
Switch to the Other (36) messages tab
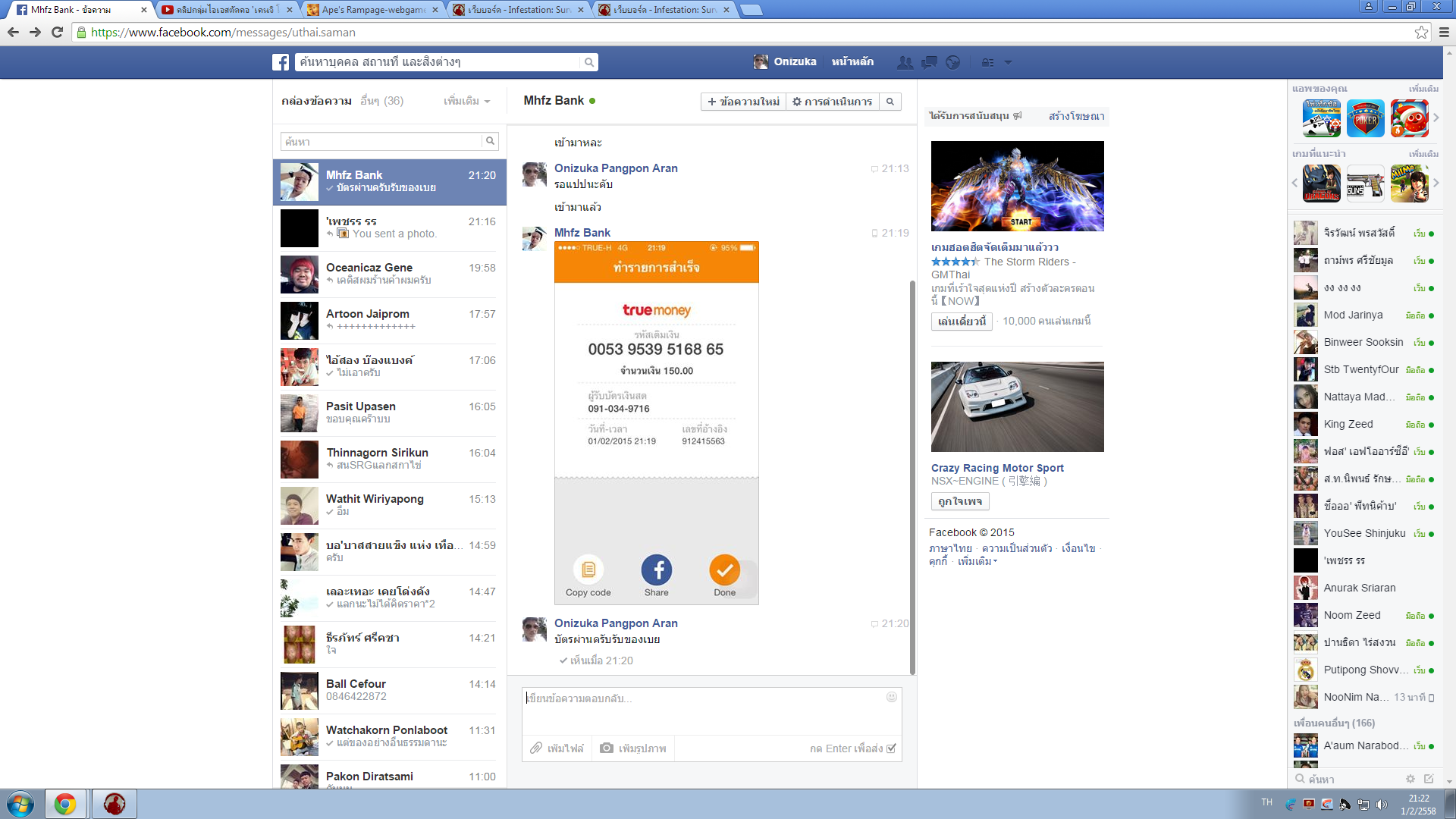381,101
